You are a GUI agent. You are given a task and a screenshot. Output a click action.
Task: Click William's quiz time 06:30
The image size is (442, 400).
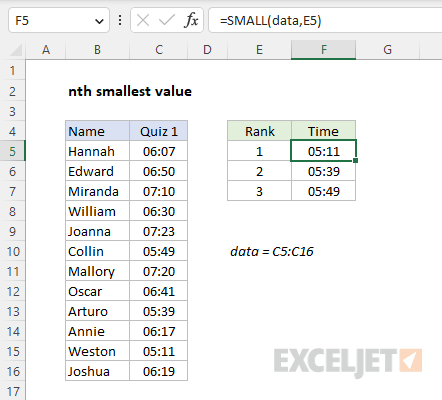[x=159, y=211]
